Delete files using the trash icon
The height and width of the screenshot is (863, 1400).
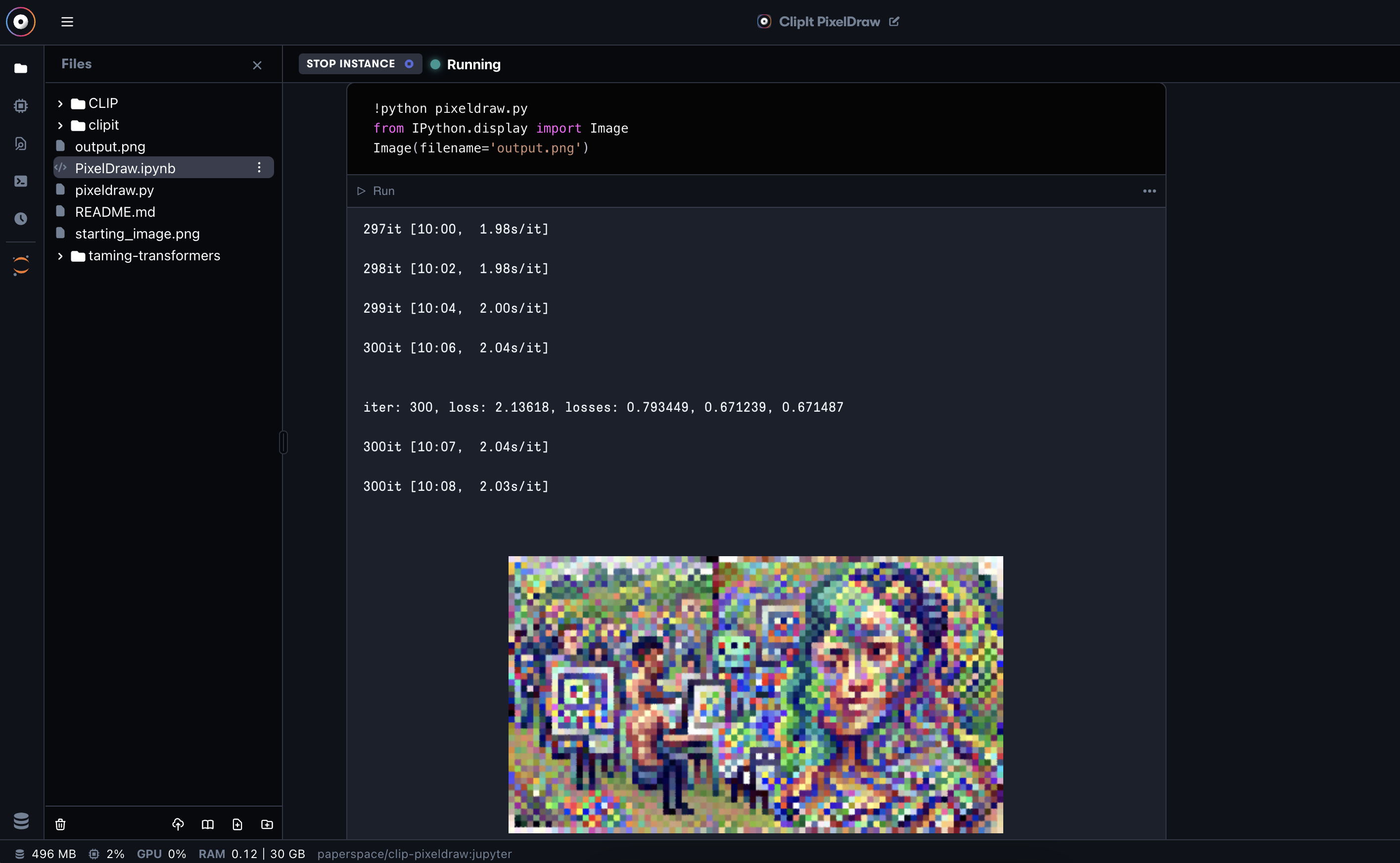pyautogui.click(x=60, y=824)
